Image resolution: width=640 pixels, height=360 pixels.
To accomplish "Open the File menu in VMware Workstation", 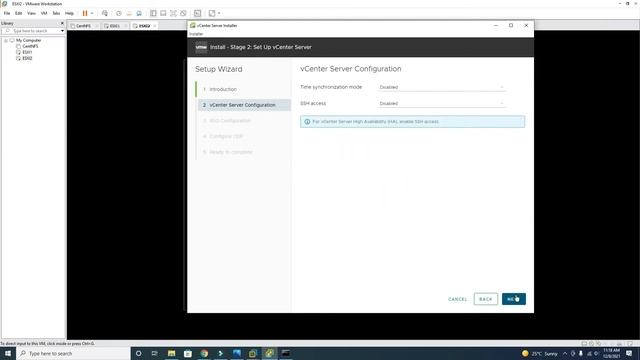I will [7, 13].
